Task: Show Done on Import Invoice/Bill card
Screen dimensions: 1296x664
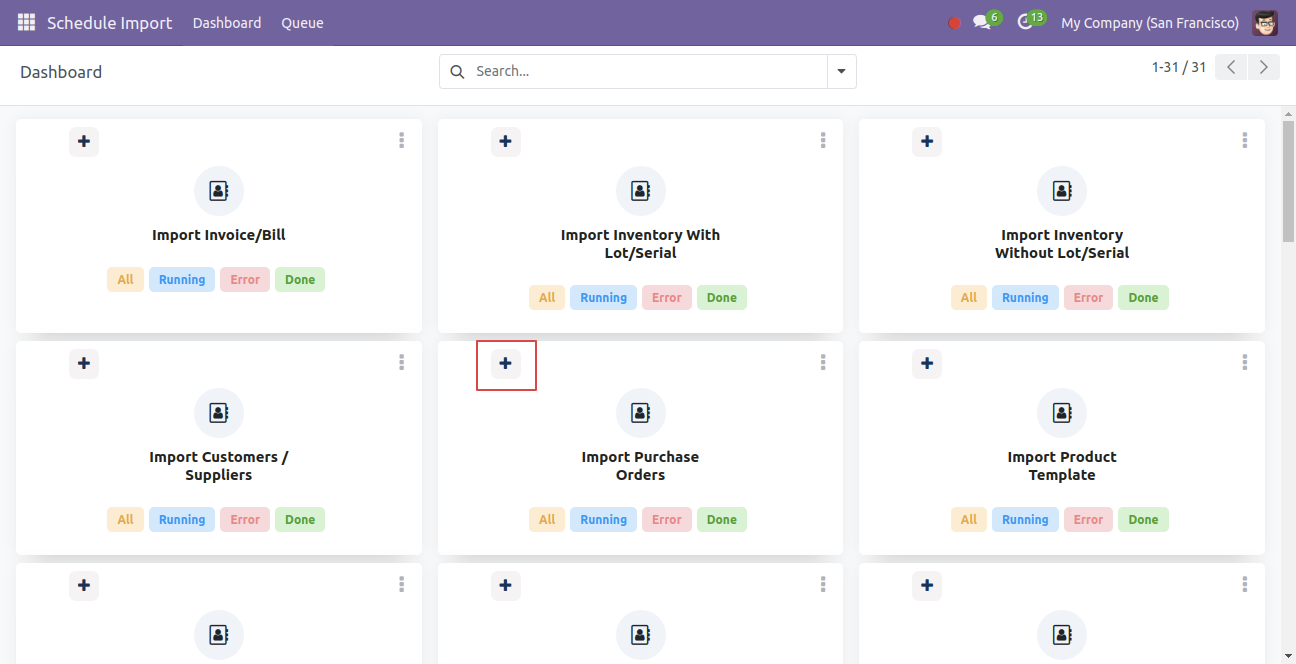Action: tap(300, 280)
